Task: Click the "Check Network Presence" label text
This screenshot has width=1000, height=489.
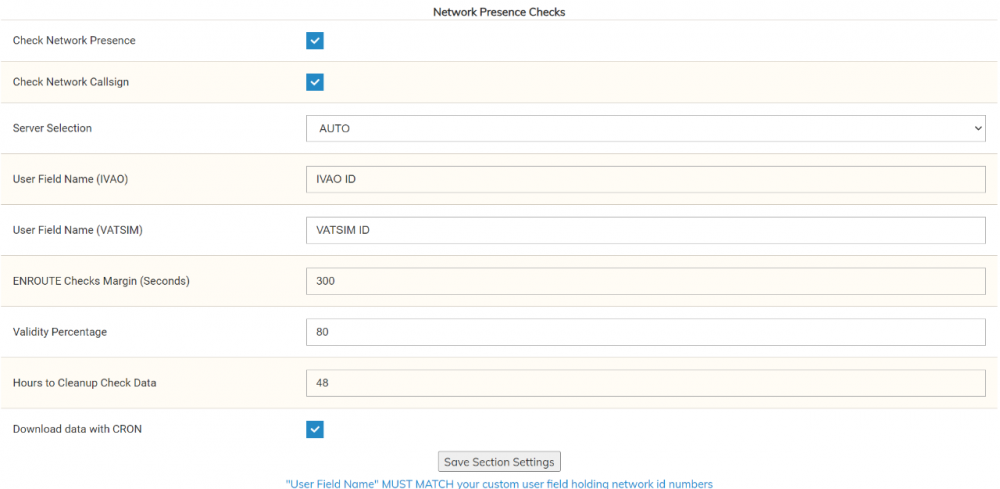Action: [x=74, y=41]
